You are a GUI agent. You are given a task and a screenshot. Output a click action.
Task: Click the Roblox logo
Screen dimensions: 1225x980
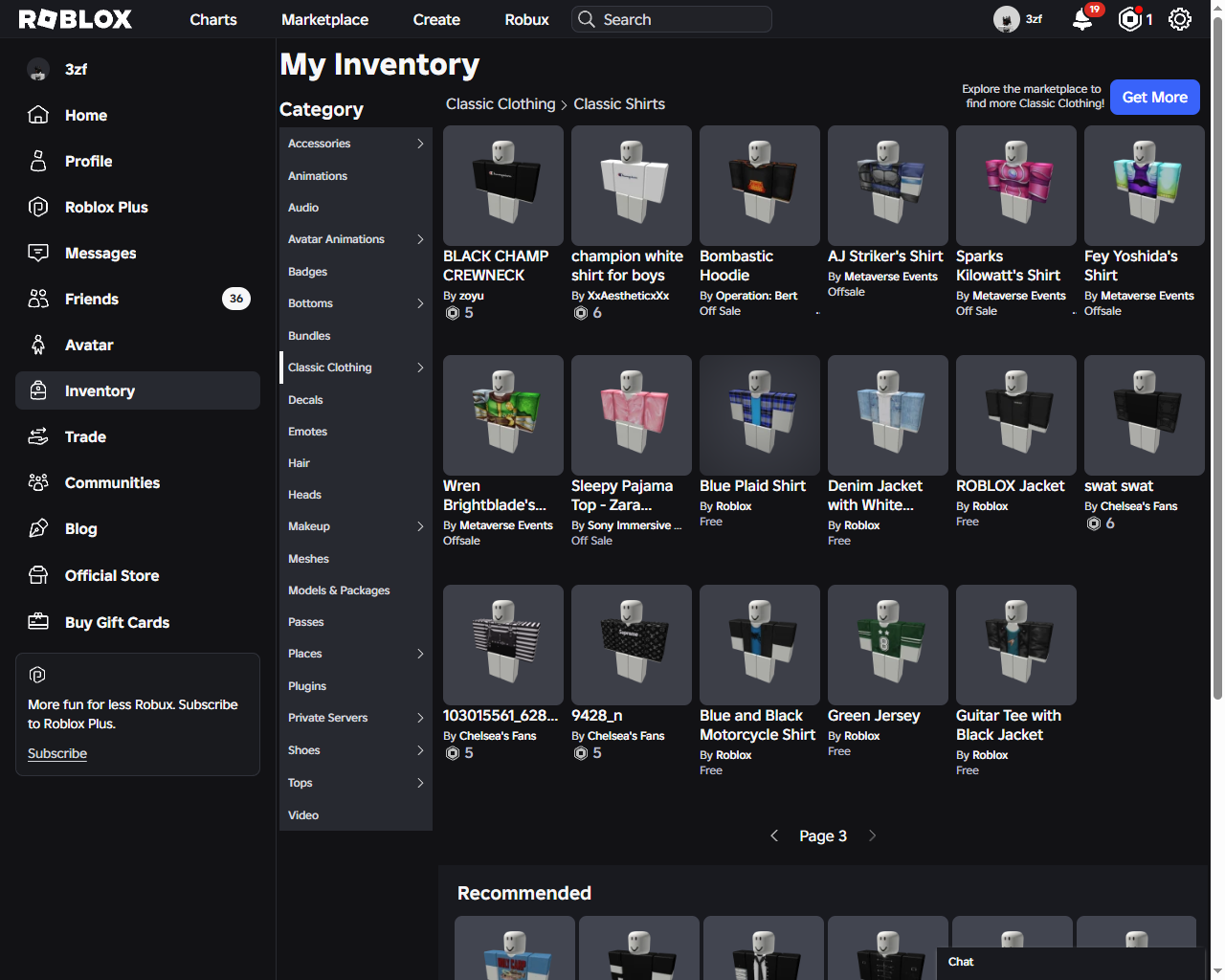click(x=76, y=19)
